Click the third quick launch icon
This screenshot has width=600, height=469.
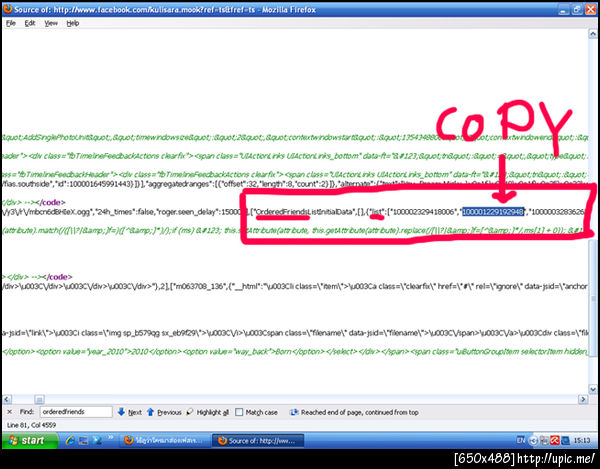pos(97,440)
